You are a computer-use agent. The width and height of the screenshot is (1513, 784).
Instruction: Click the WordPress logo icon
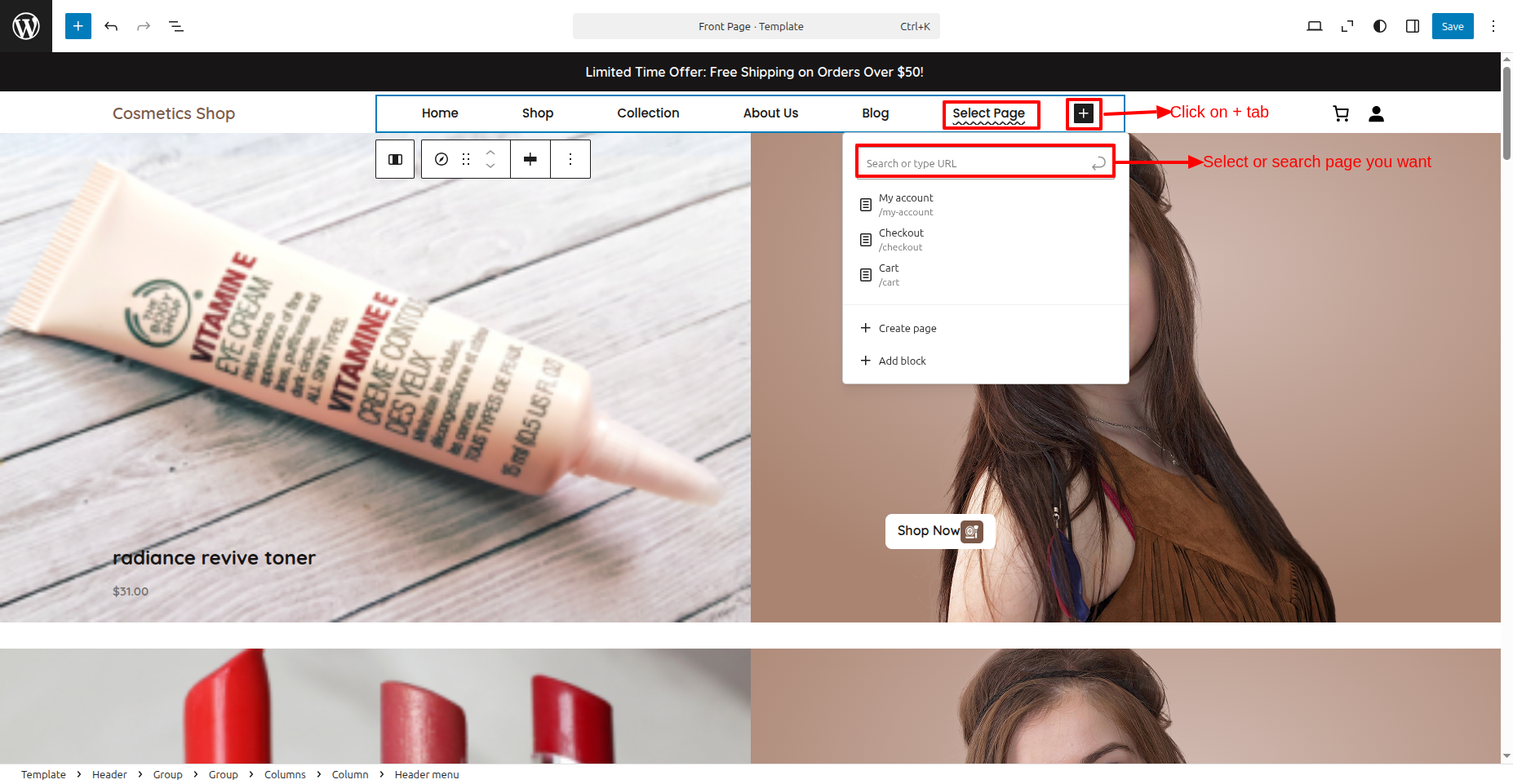pyautogui.click(x=26, y=26)
